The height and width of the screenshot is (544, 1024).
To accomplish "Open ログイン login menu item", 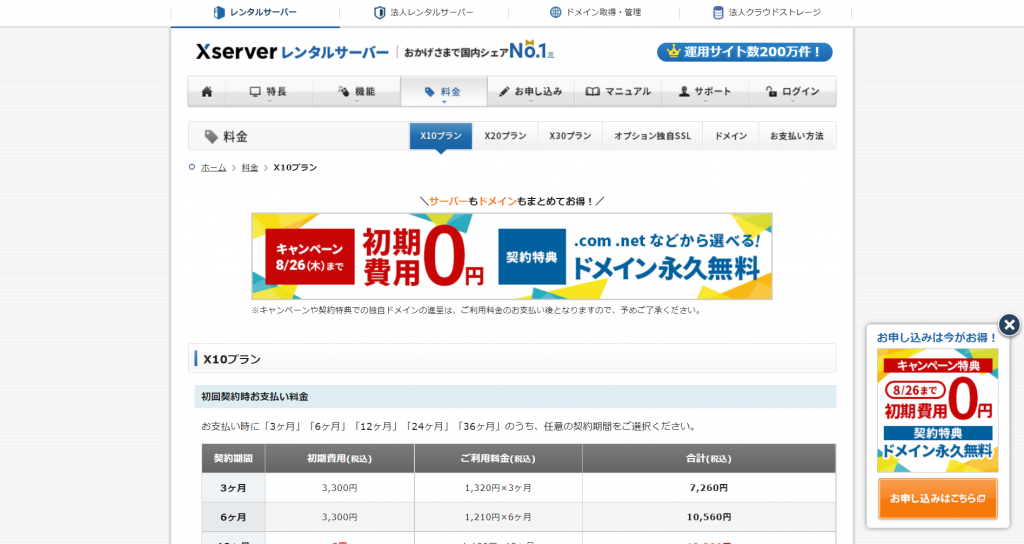I will 792,91.
